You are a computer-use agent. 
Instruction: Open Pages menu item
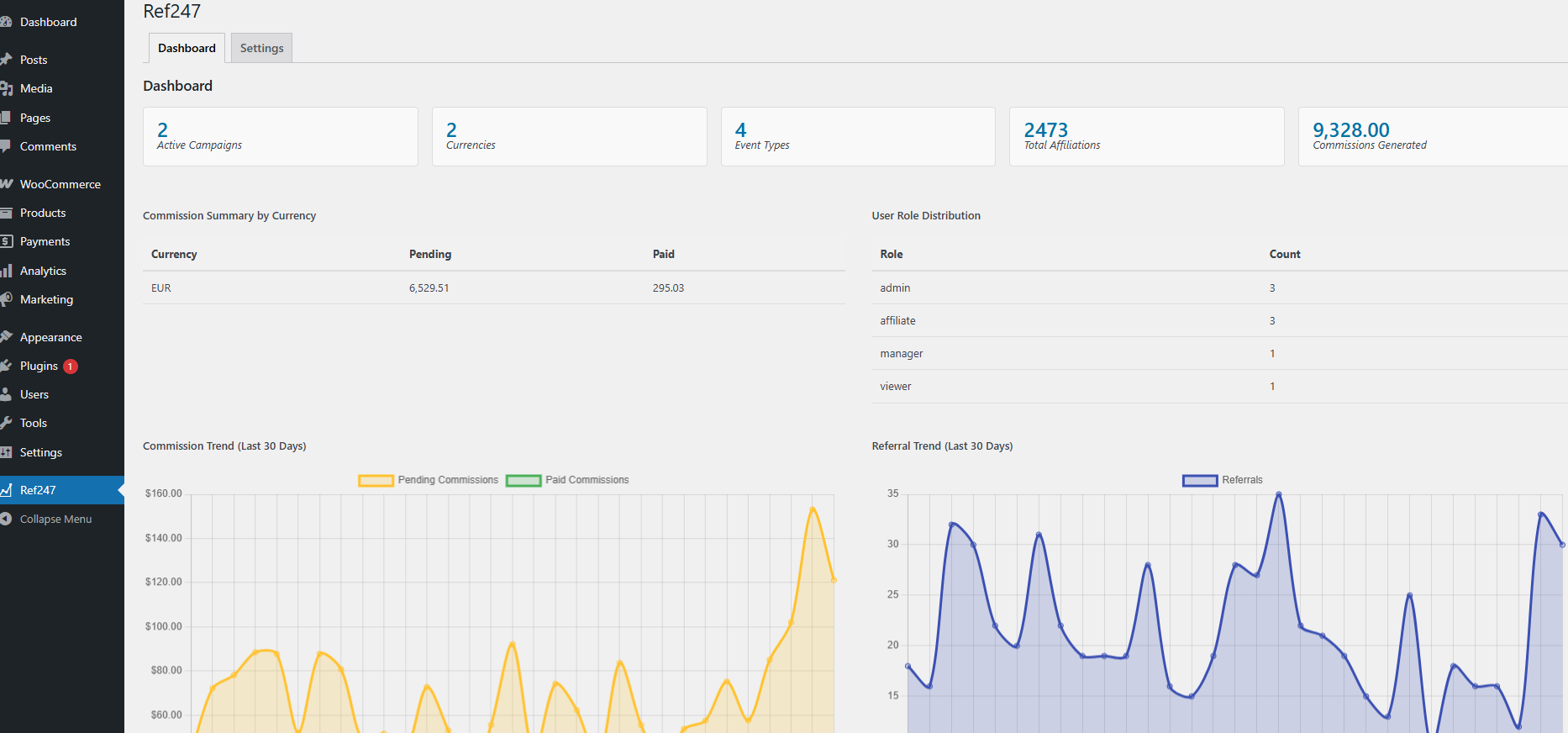(x=62, y=118)
